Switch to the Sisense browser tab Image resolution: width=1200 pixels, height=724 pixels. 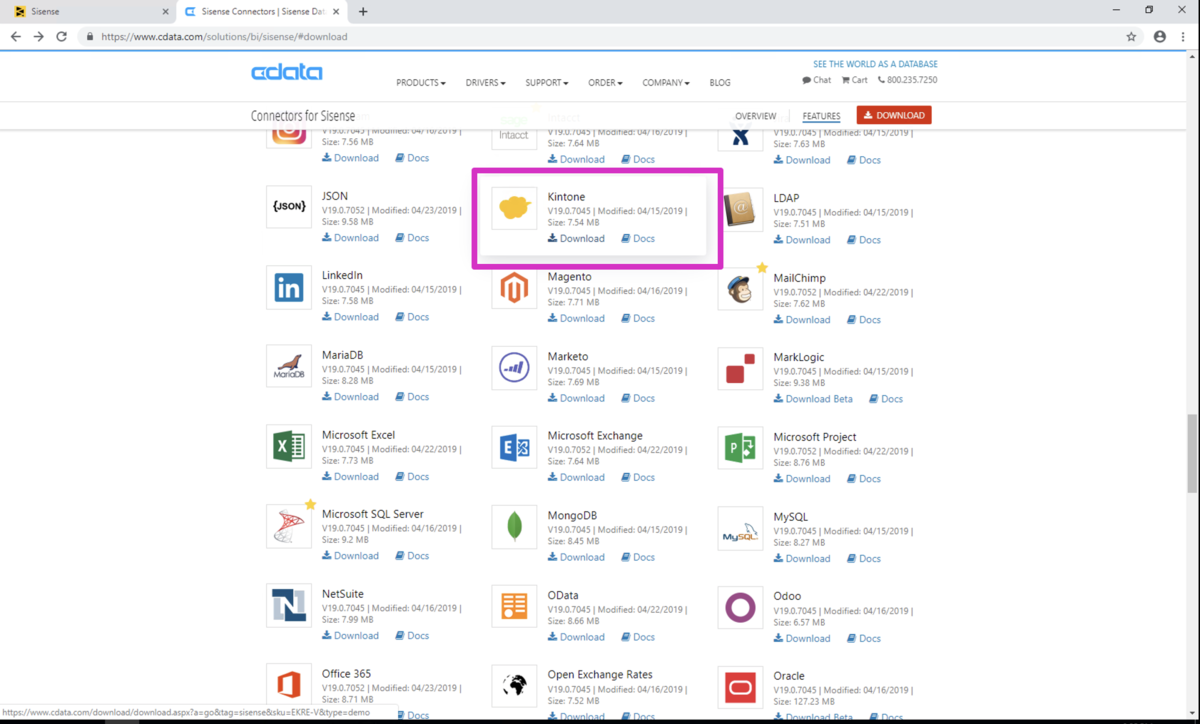coord(88,12)
